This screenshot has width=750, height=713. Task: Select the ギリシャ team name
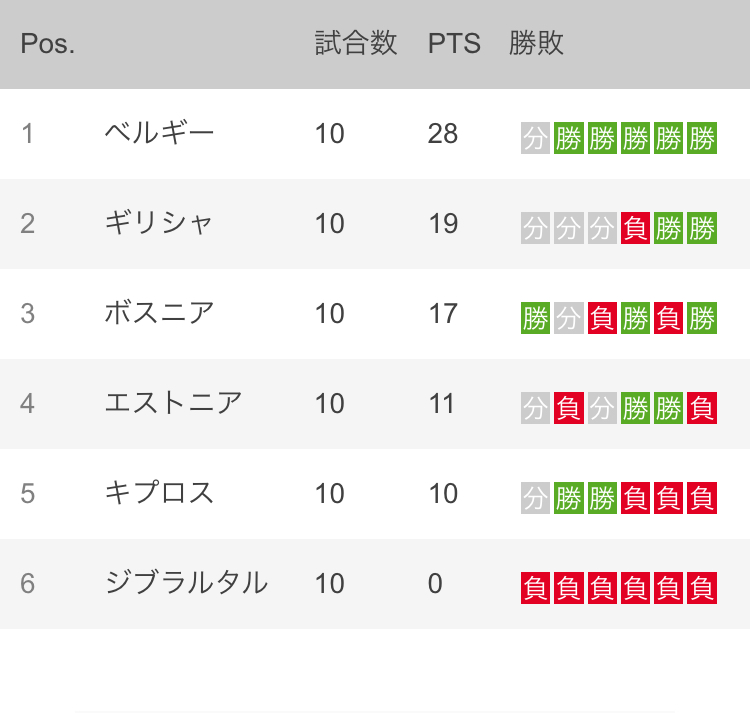(x=158, y=223)
